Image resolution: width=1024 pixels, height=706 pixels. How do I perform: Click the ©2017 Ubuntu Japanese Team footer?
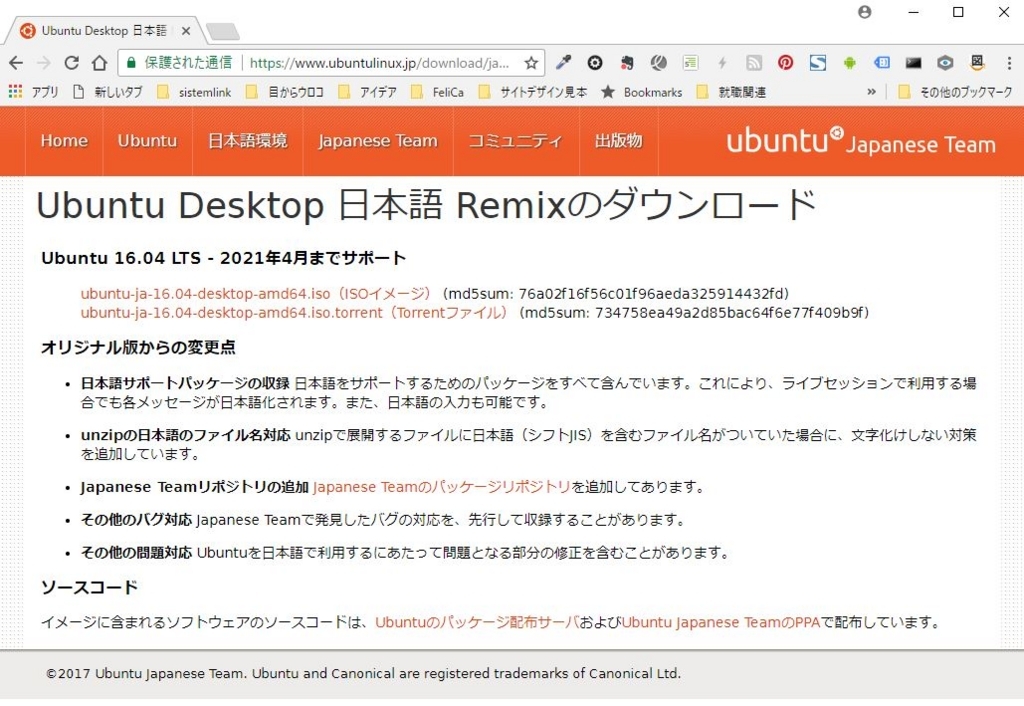pyautogui.click(x=363, y=673)
